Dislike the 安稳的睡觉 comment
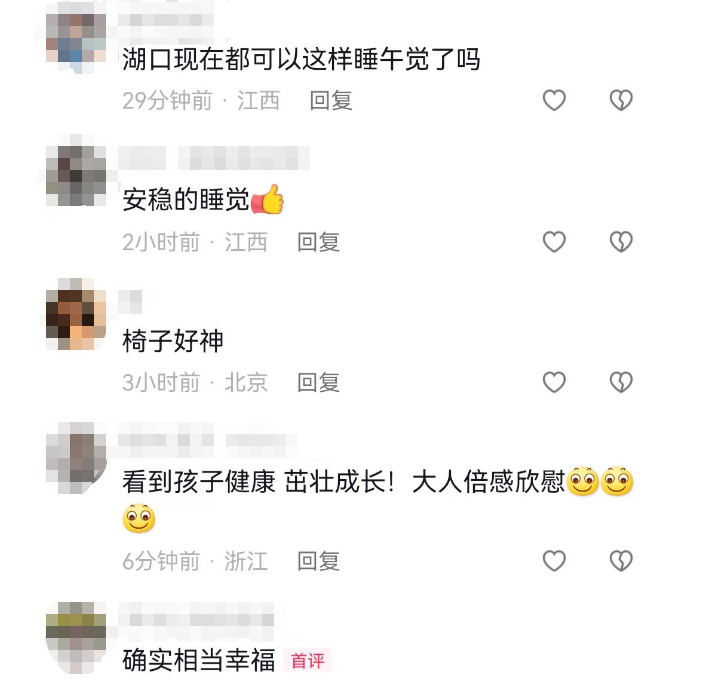Viewport: 727px width, 687px height. (621, 242)
